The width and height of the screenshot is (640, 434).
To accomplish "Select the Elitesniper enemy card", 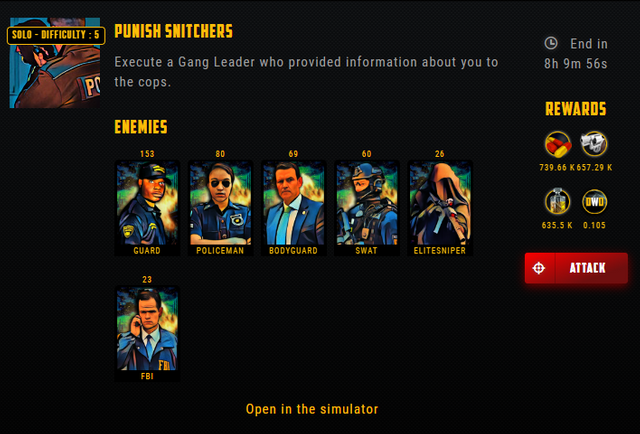I will point(440,208).
